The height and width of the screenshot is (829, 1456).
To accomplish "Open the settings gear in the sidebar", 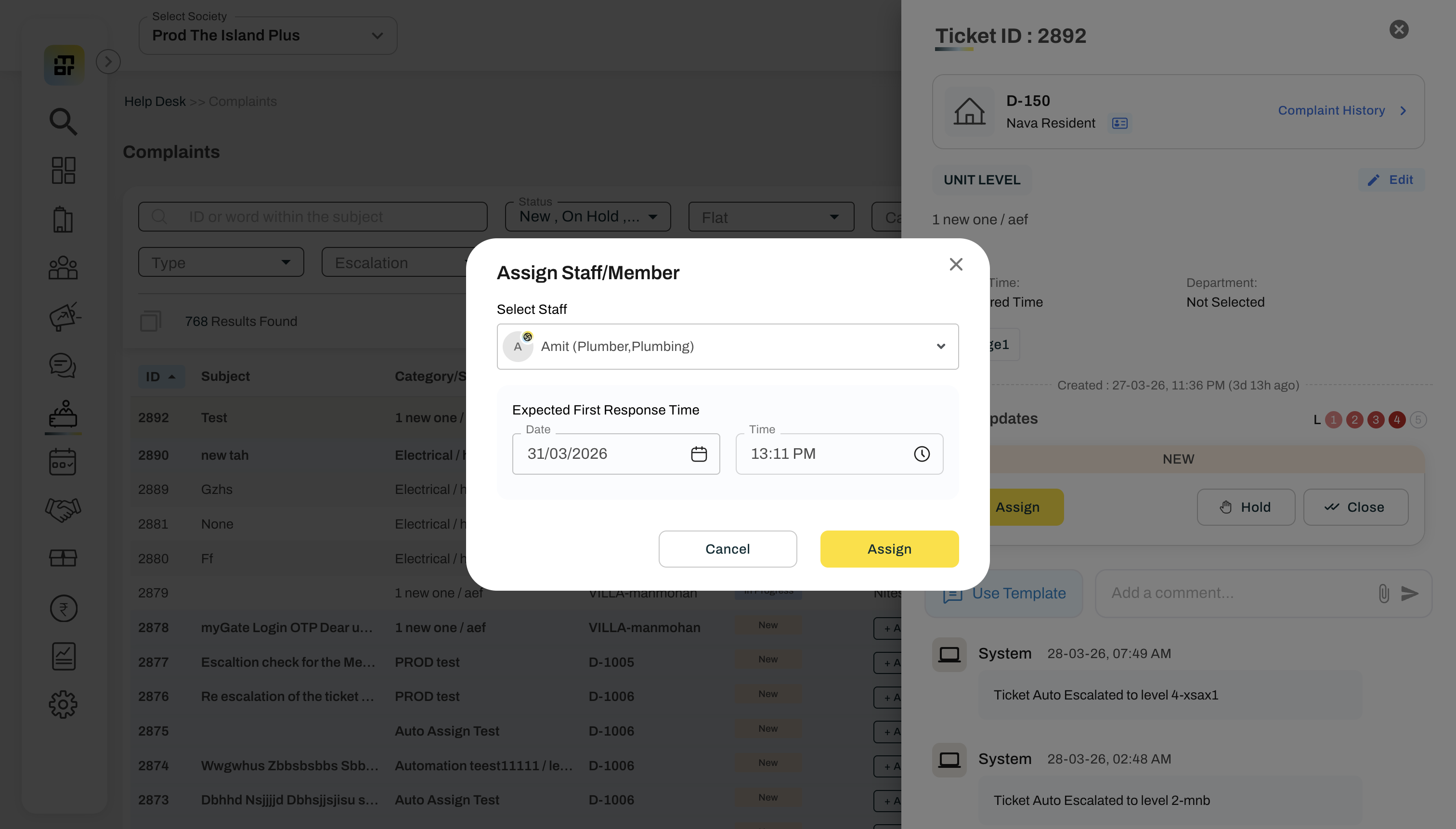I will pyautogui.click(x=63, y=705).
